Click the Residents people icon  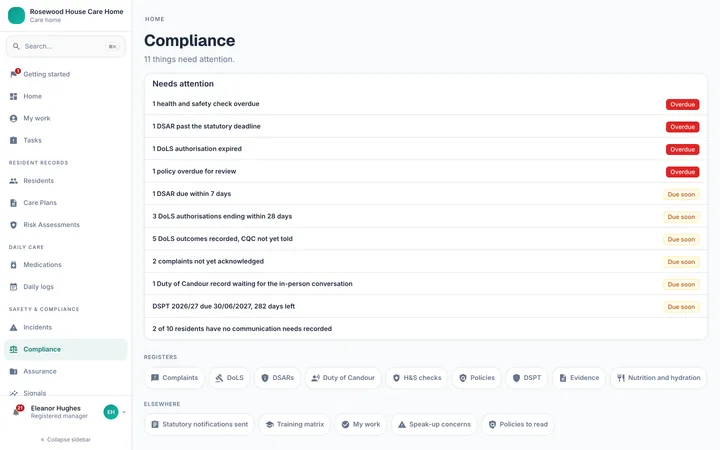click(13, 181)
